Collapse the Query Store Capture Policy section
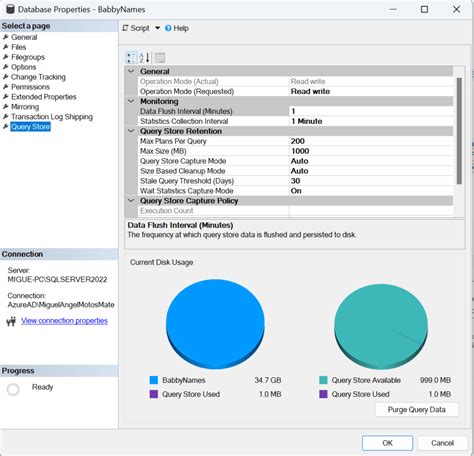Image resolution: width=474 pixels, height=456 pixels. [x=131, y=201]
